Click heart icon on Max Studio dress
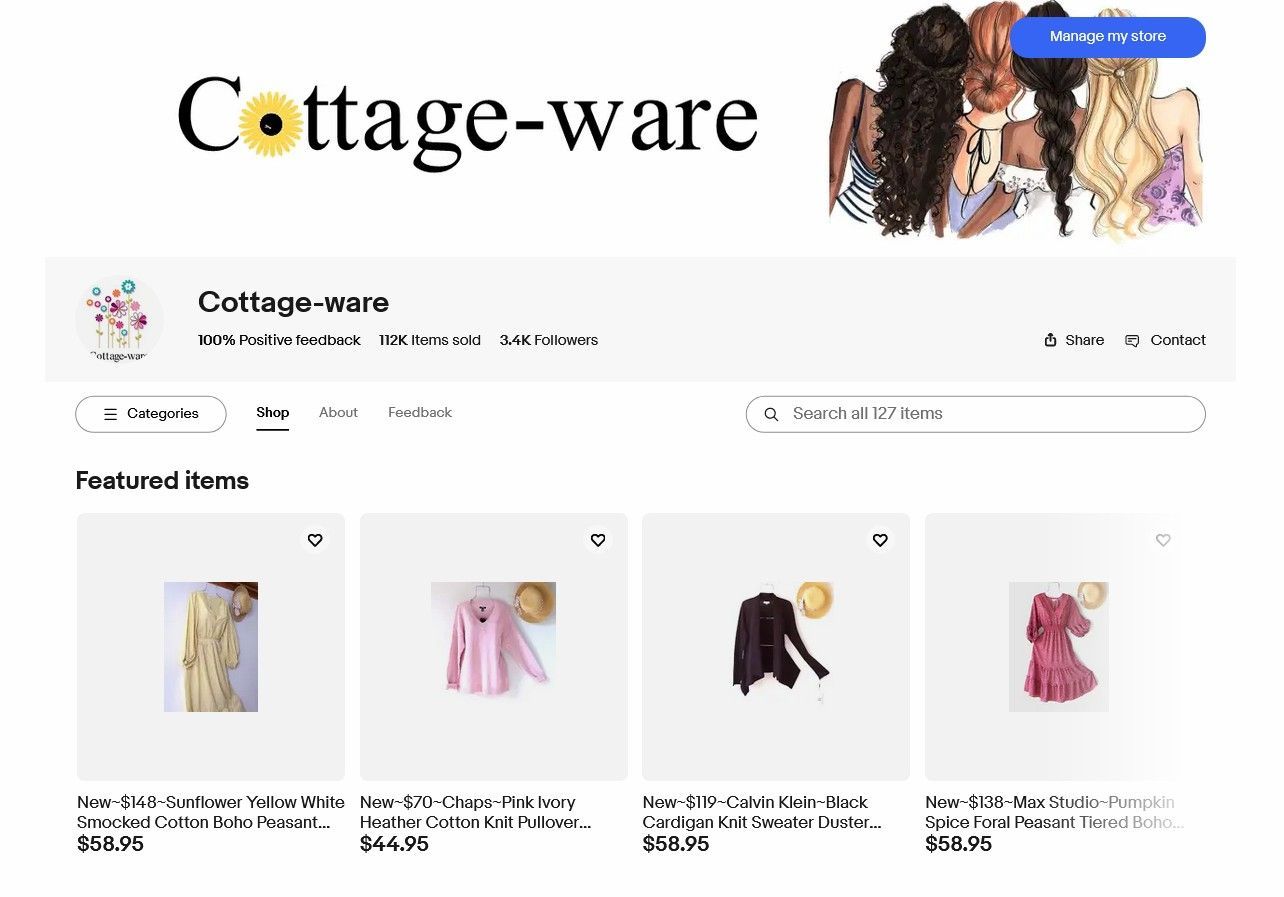The width and height of the screenshot is (1284, 897). (x=1163, y=540)
